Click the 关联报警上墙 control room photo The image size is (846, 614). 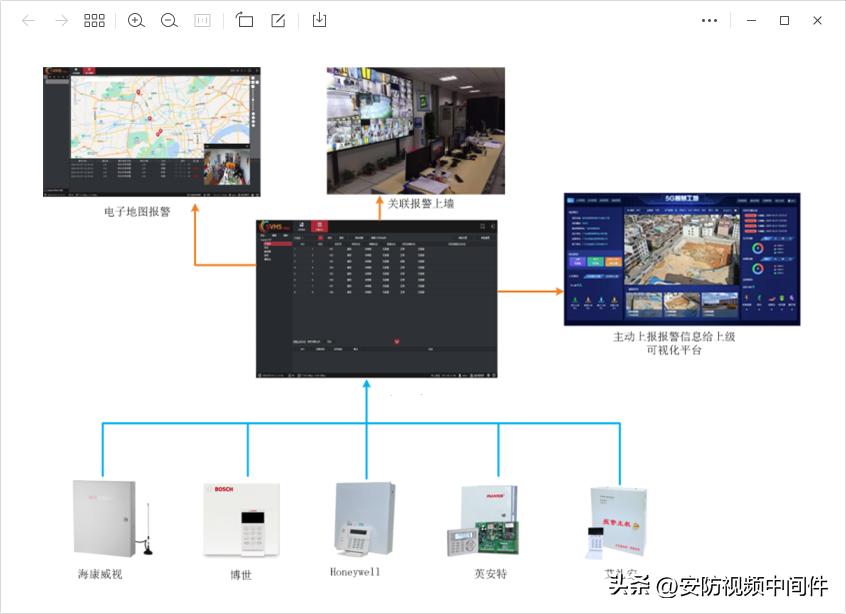click(414, 131)
